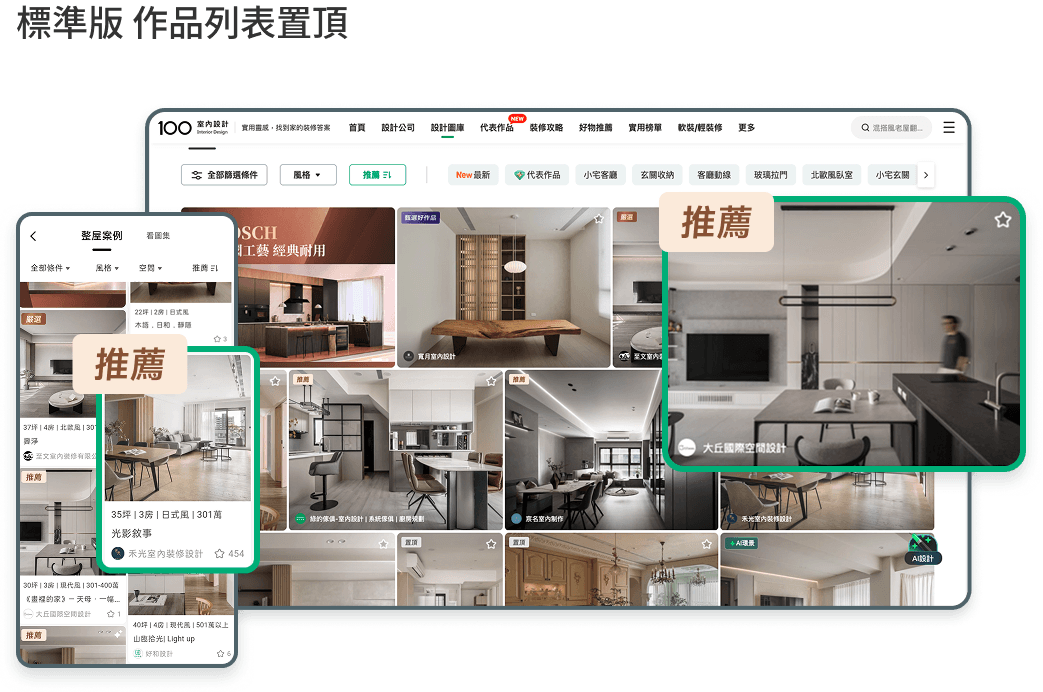Show more tags with right chevron
The image size is (1043, 692).
(926, 175)
